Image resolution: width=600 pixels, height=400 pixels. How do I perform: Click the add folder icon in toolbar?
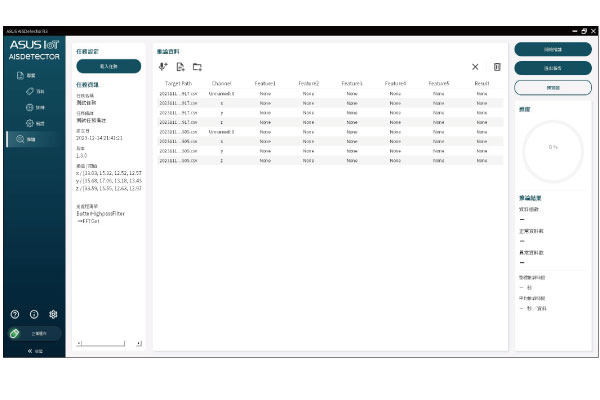tap(197, 67)
